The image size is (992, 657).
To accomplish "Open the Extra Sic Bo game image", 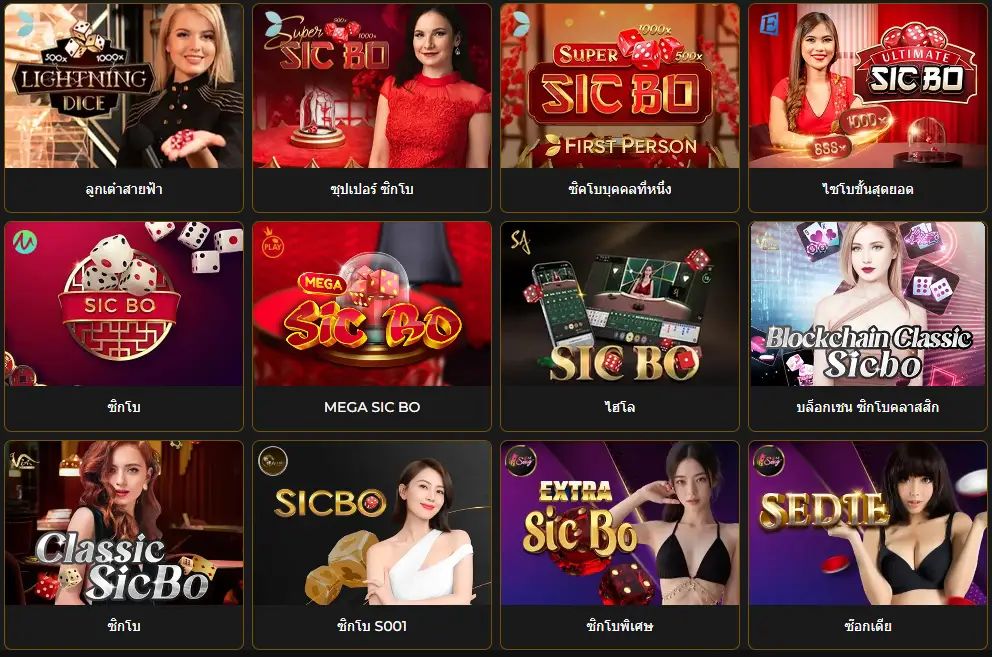I will [620, 523].
